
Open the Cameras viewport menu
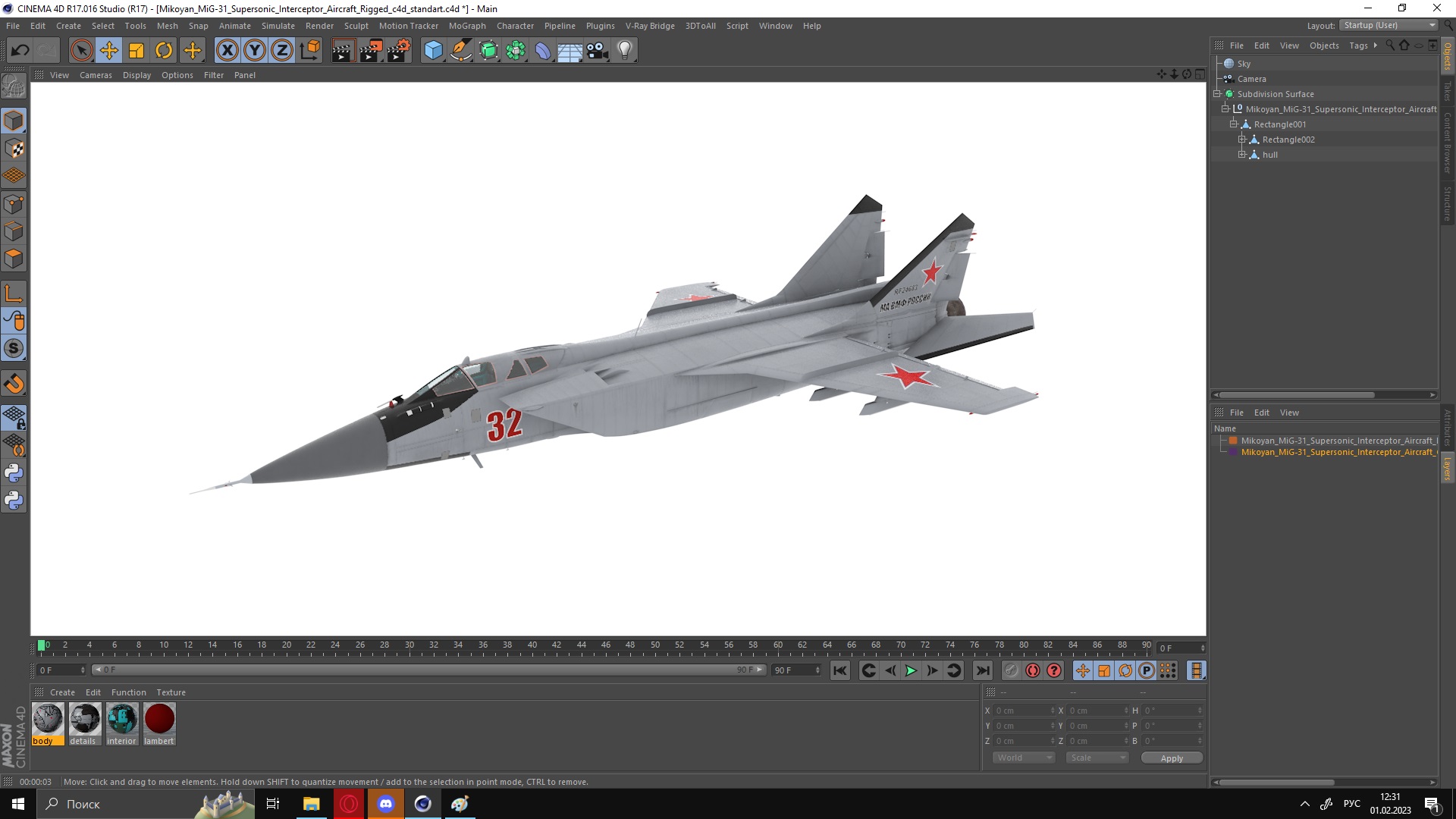(96, 75)
